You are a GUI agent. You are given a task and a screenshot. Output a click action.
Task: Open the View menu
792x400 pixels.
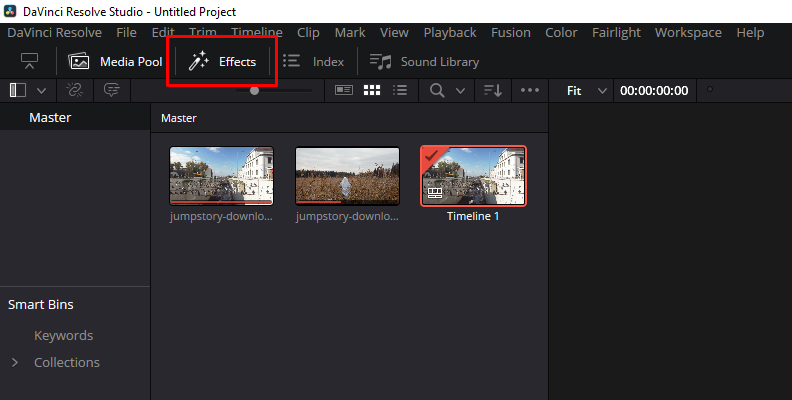coord(394,33)
